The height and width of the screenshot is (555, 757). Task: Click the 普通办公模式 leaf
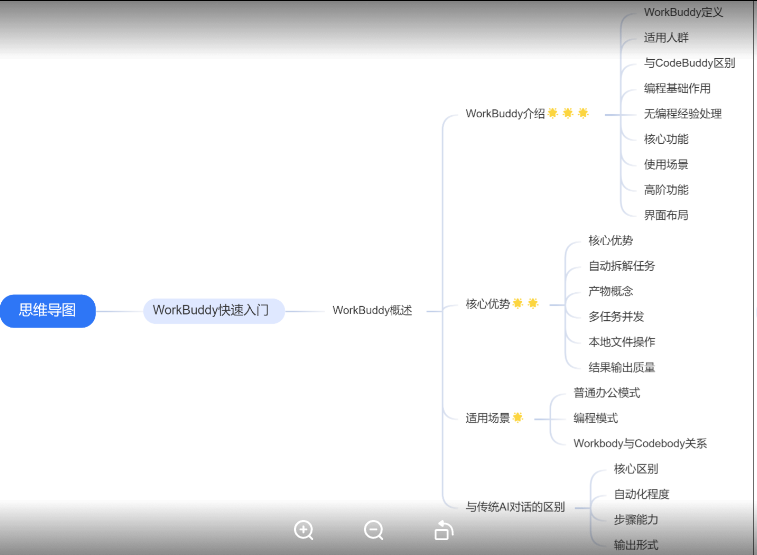pyautogui.click(x=607, y=393)
